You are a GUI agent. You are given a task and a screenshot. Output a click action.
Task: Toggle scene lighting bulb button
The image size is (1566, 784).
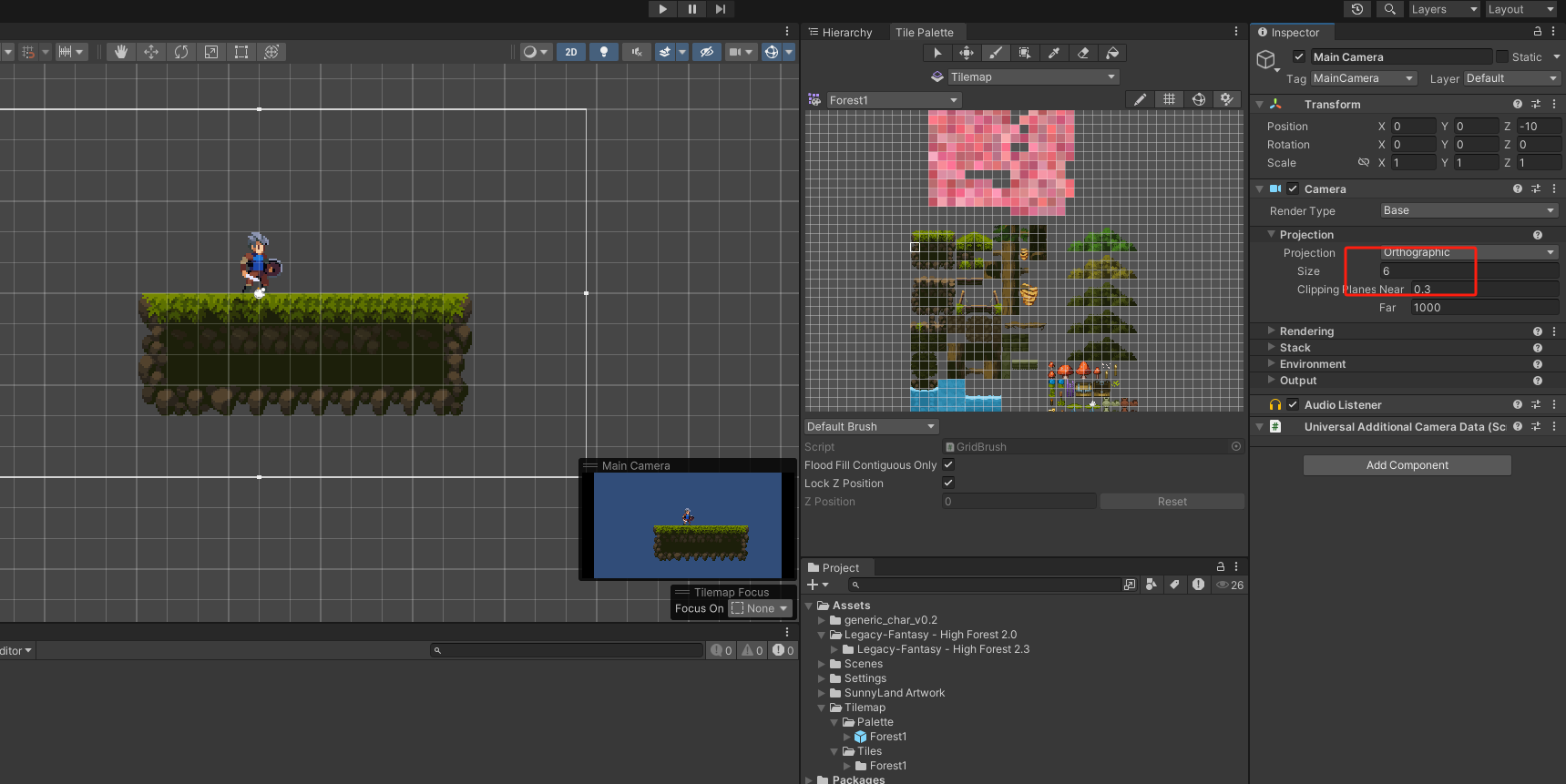(x=603, y=52)
